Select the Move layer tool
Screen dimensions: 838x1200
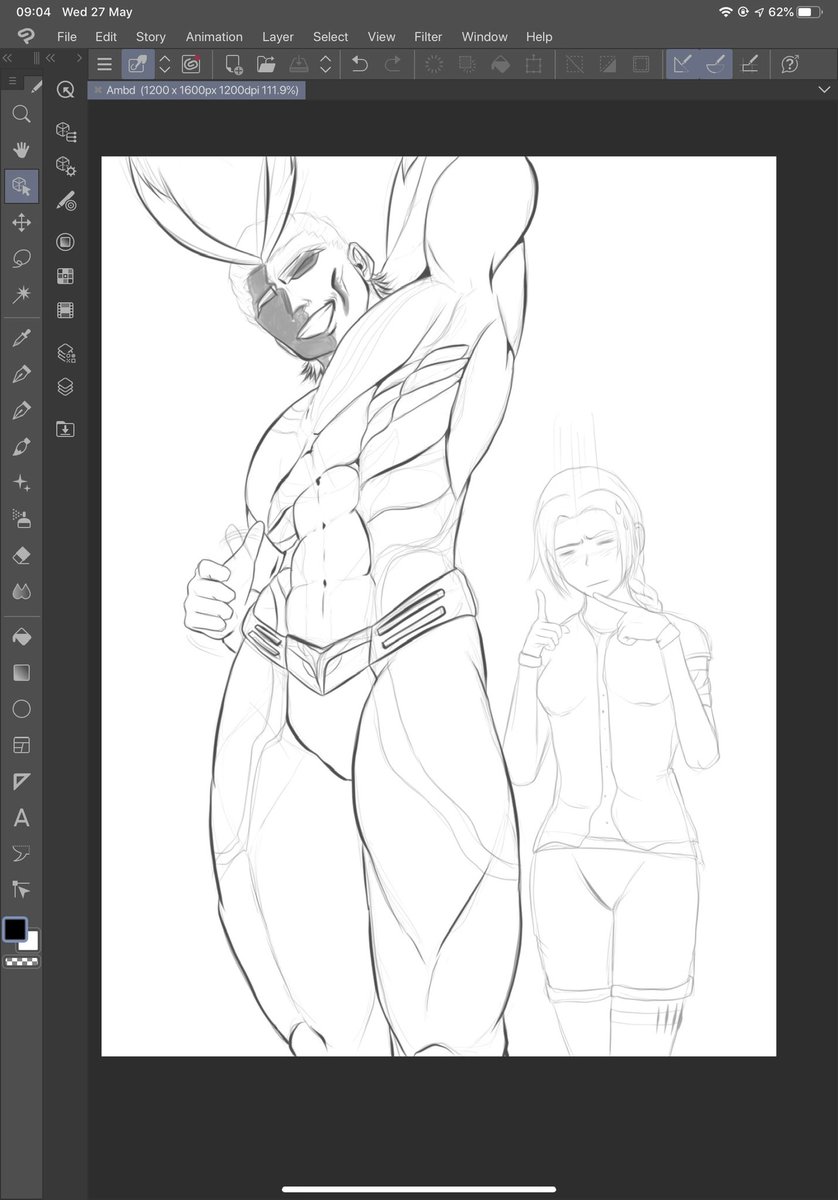[x=21, y=222]
